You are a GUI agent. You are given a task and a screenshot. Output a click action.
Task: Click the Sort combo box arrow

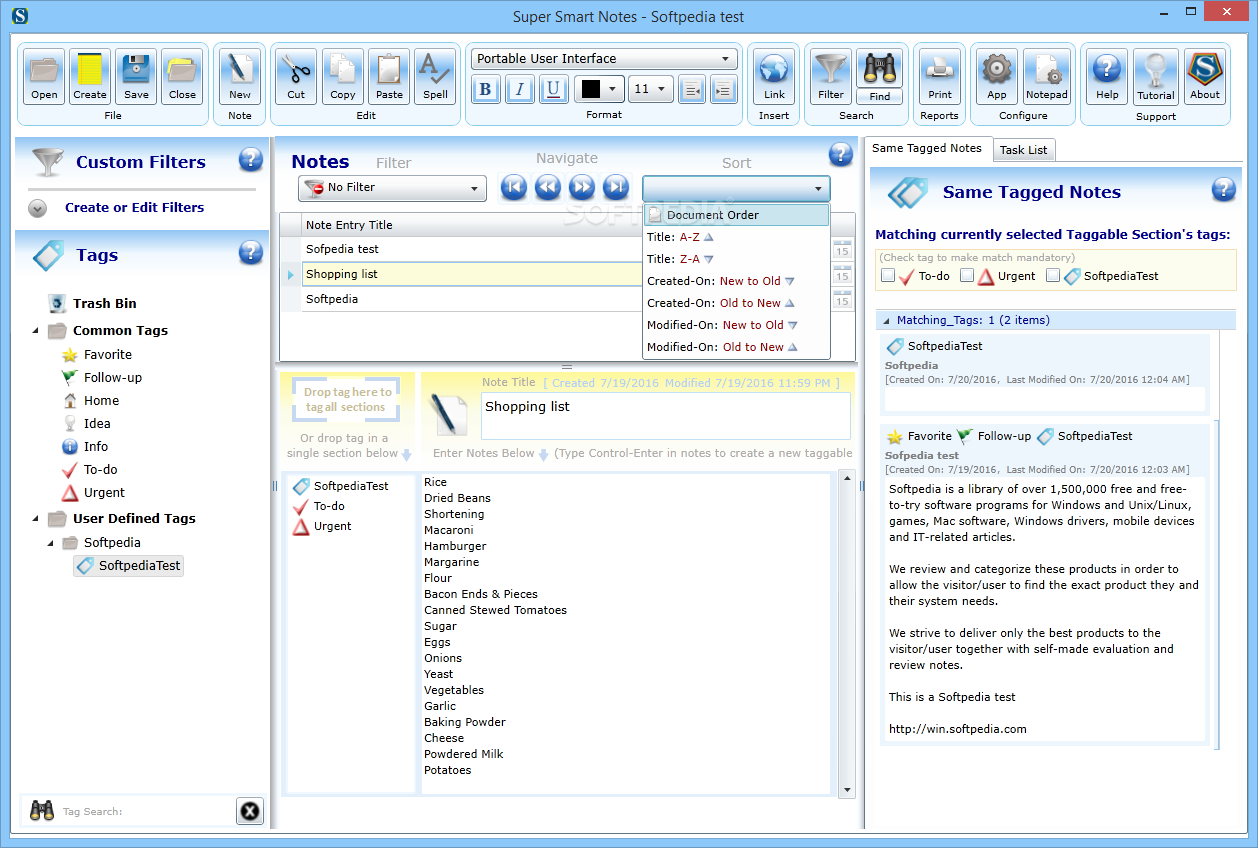point(819,188)
